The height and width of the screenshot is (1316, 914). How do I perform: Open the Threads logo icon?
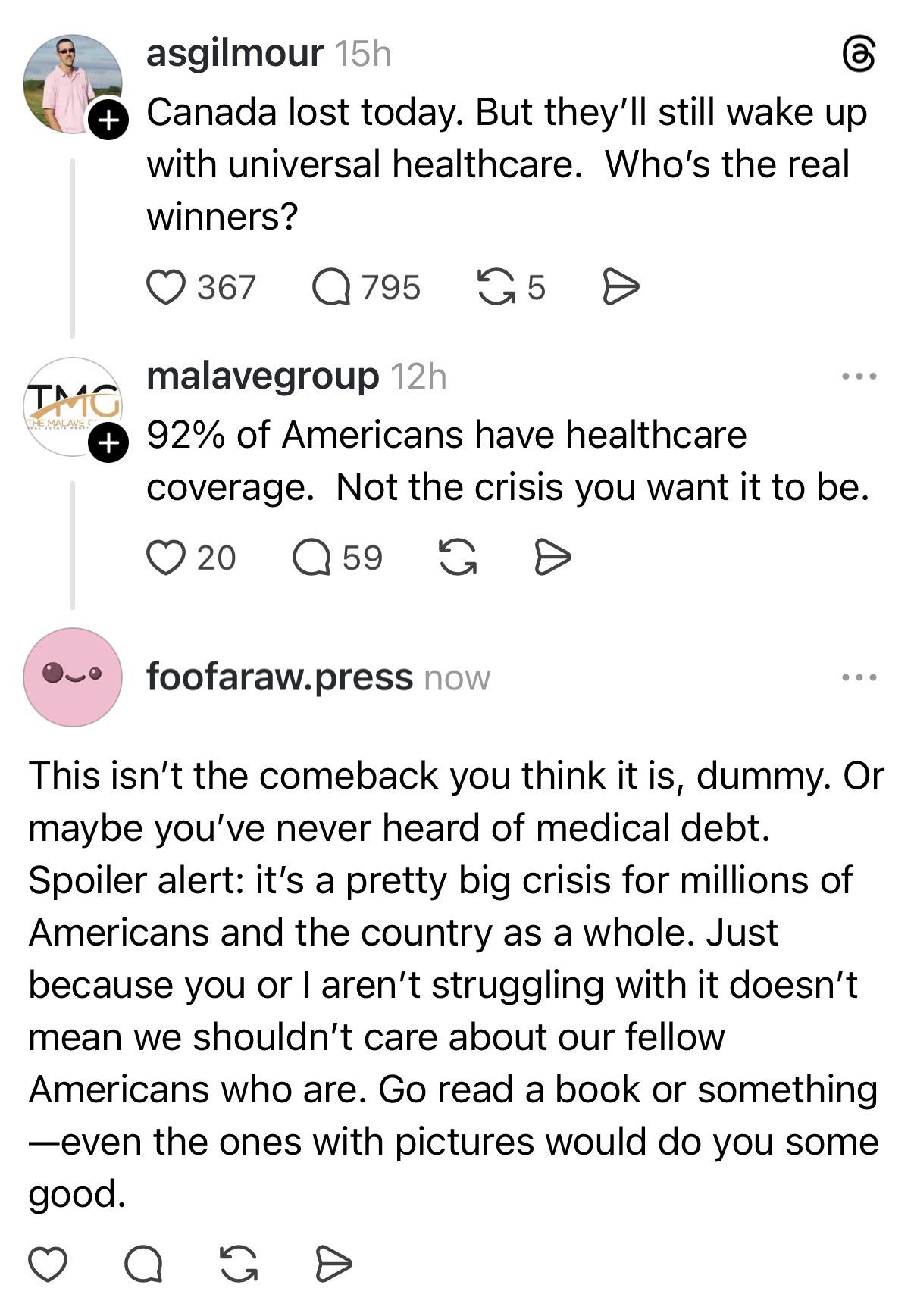pos(859,55)
